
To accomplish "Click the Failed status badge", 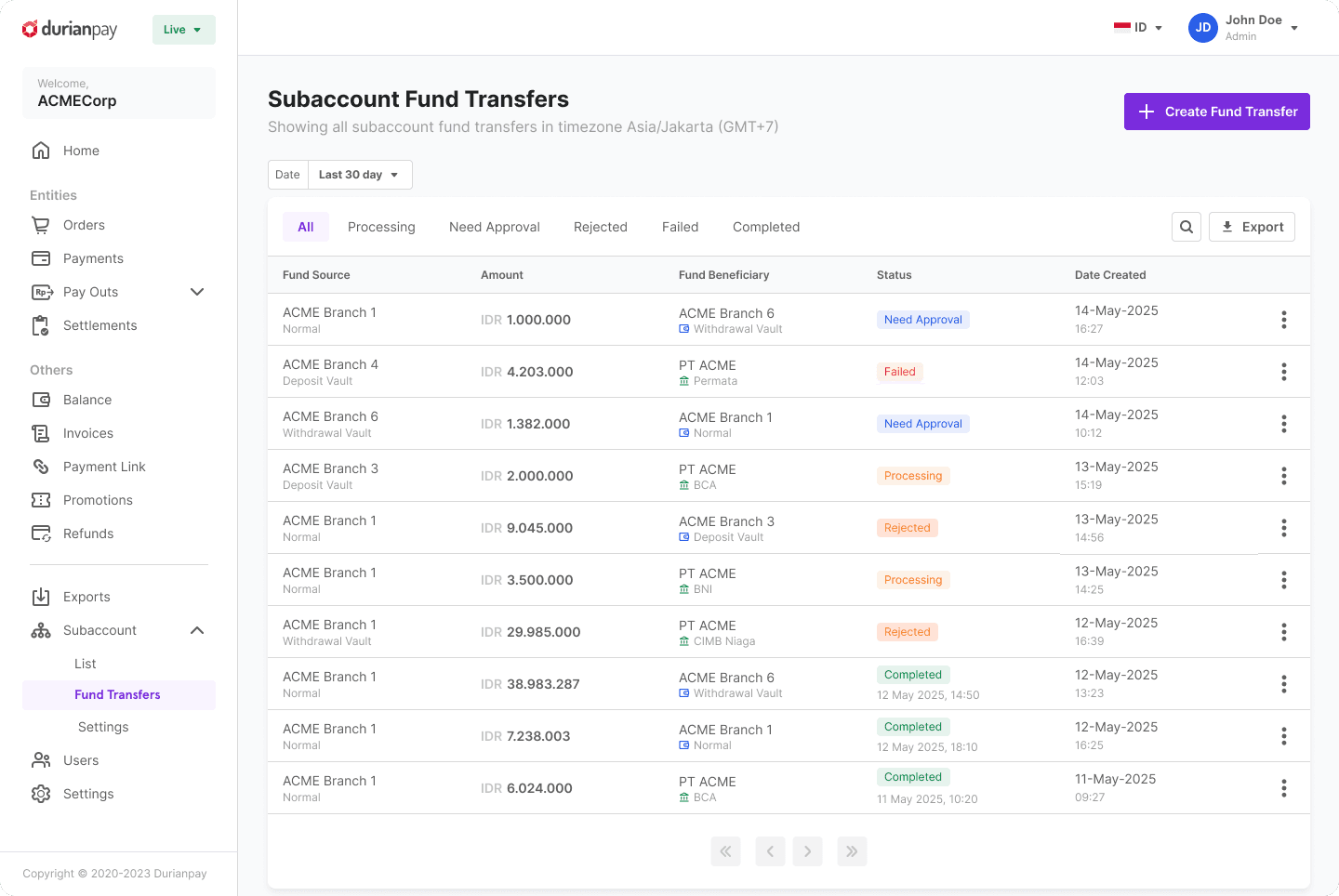I will point(900,372).
